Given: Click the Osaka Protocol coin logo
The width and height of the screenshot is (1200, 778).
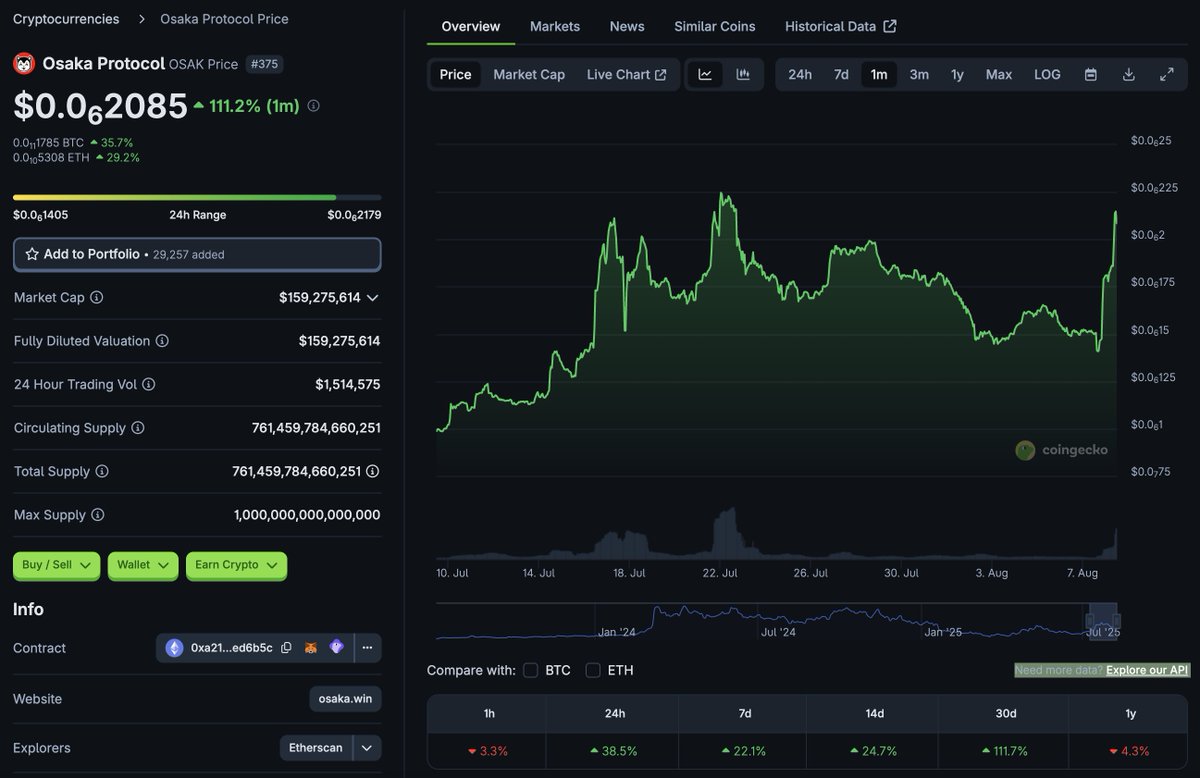Looking at the screenshot, I should click(x=24, y=64).
